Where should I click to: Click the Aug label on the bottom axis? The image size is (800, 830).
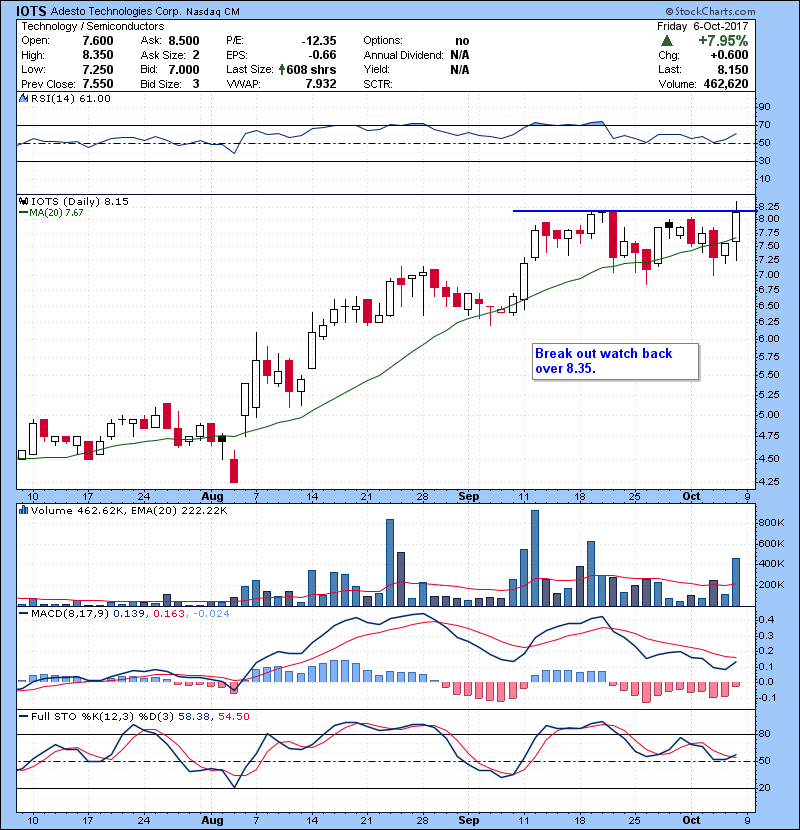point(212,820)
